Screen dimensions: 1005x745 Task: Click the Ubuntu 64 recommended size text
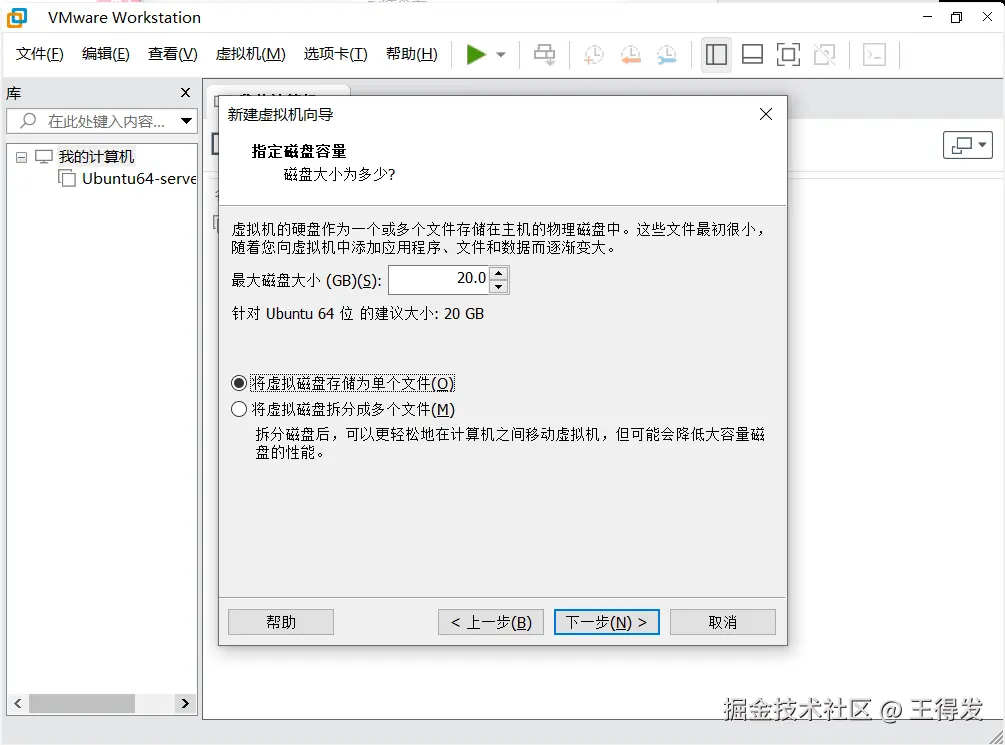coord(358,314)
